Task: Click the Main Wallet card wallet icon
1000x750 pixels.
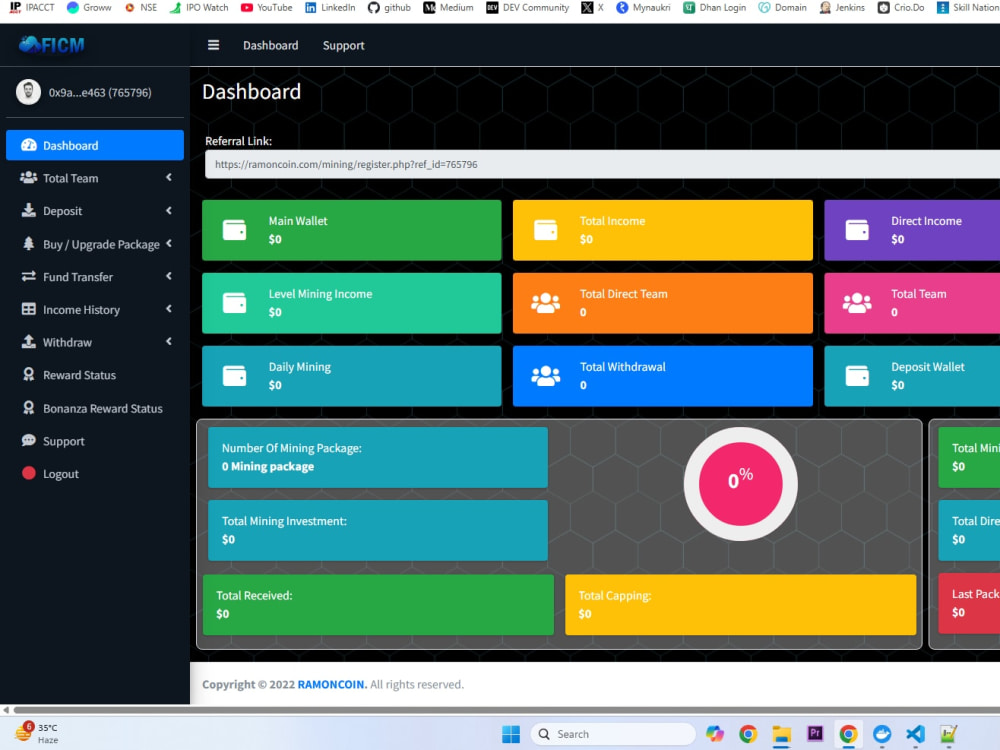Action: [x=234, y=230]
